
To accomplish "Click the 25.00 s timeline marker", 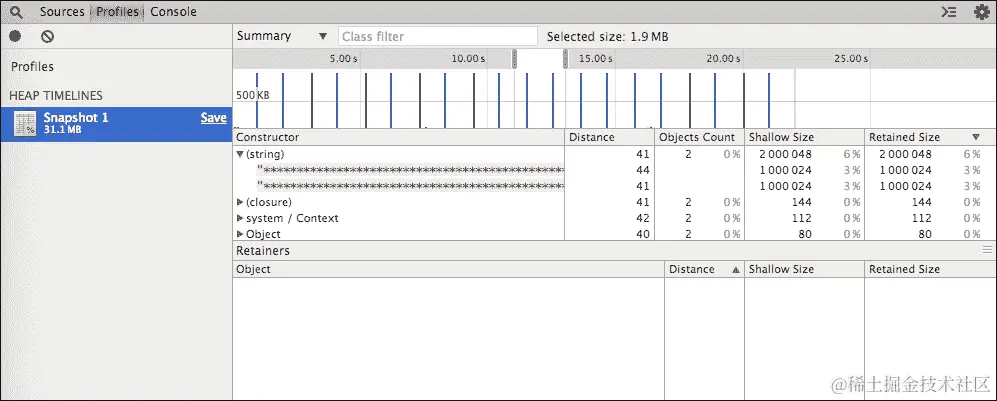I will 851,58.
